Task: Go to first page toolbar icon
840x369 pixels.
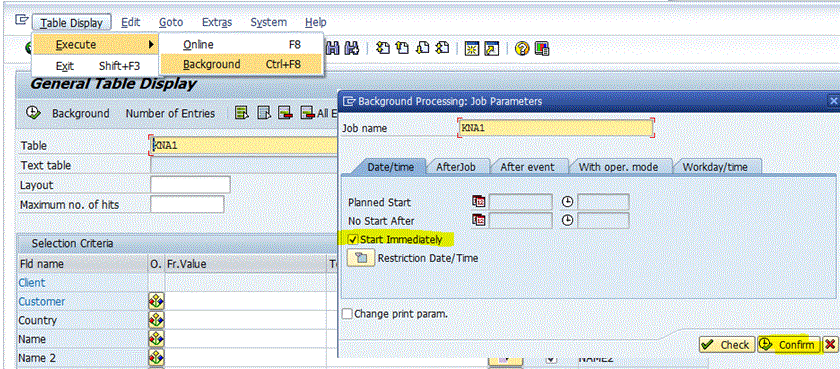Action: click(x=382, y=49)
